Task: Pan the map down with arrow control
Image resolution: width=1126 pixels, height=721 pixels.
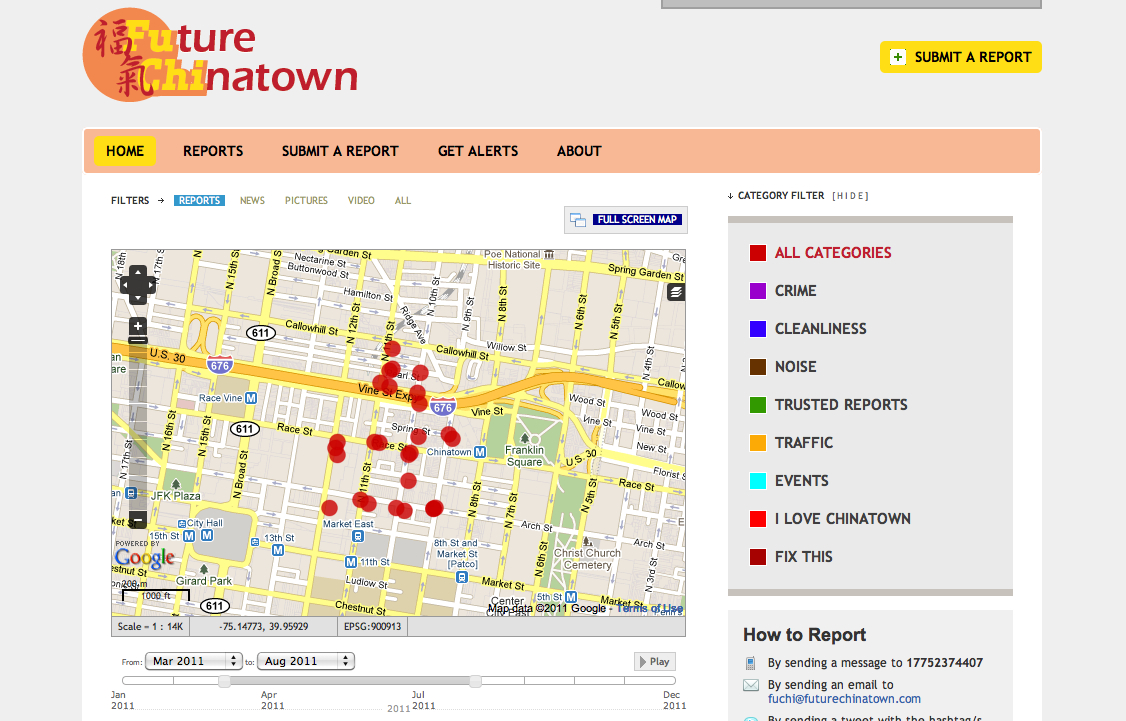Action: pos(138,297)
